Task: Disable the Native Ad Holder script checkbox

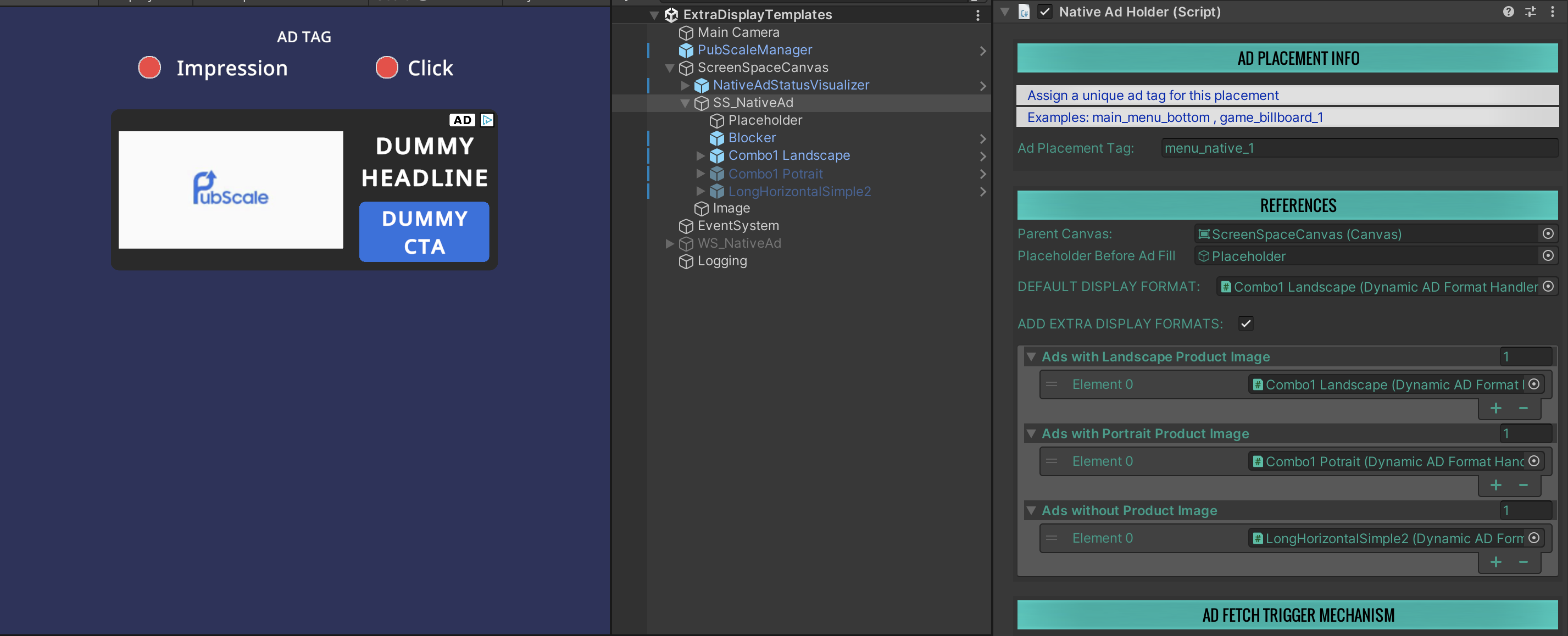Action: [x=1044, y=12]
